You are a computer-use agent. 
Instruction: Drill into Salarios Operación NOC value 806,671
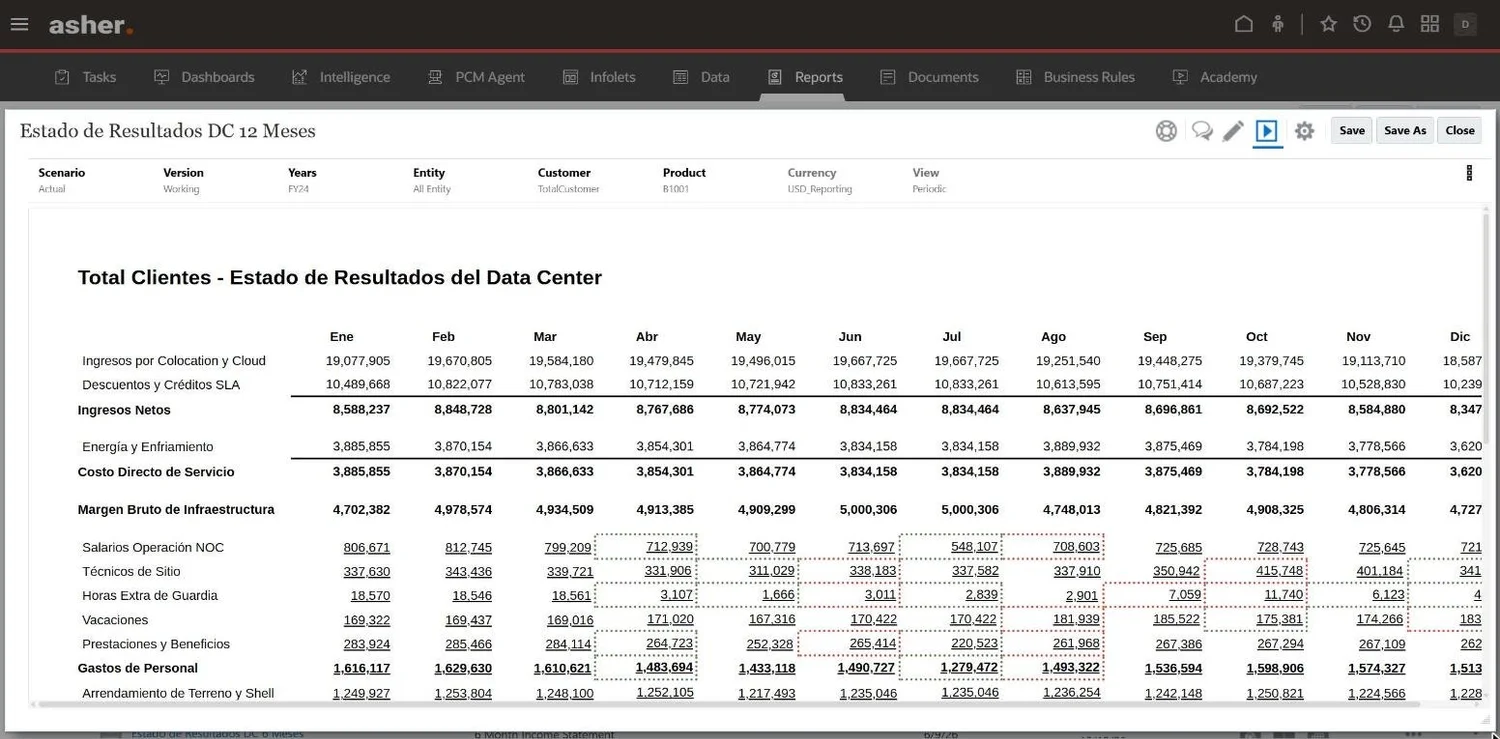click(x=367, y=548)
